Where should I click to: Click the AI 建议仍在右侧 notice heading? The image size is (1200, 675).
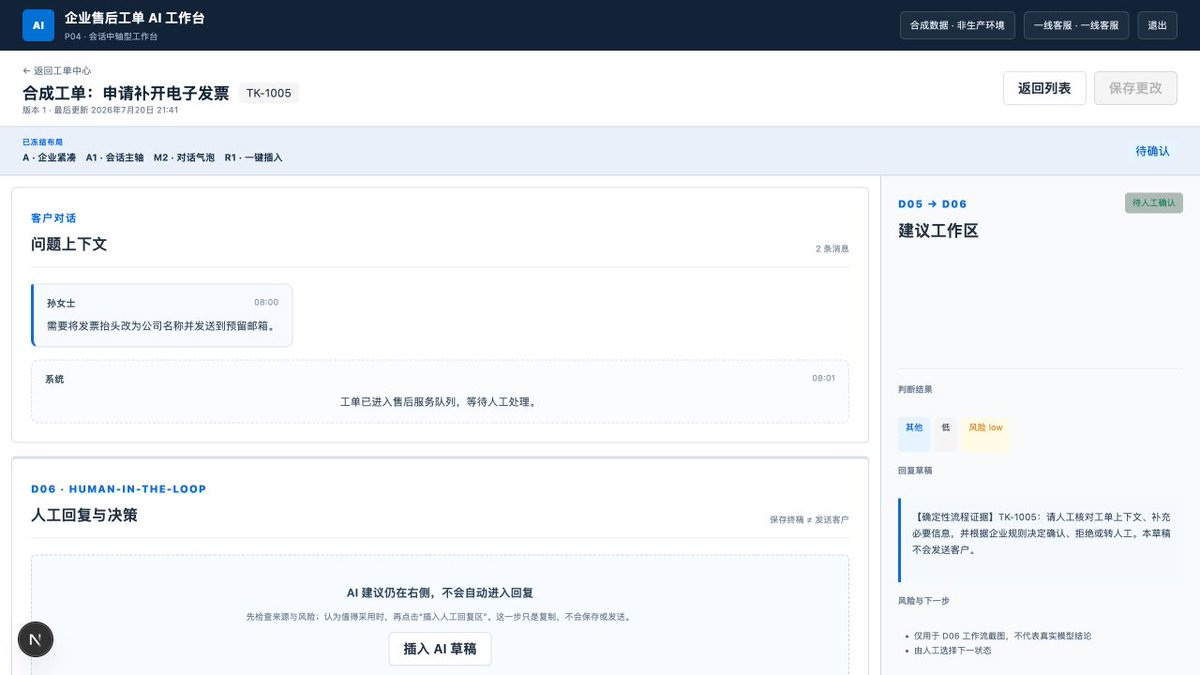[x=440, y=593]
